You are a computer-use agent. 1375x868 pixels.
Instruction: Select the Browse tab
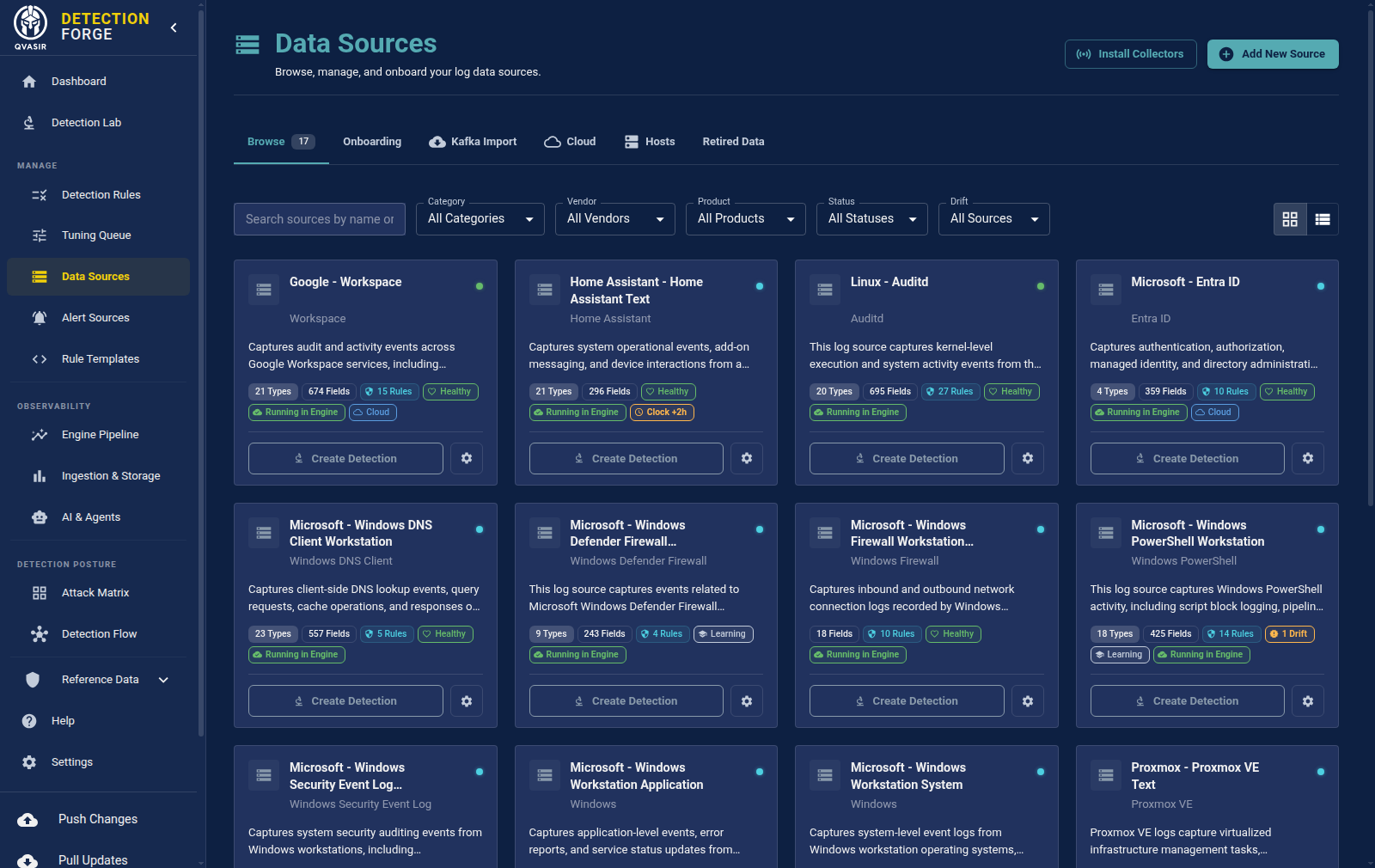(x=281, y=142)
